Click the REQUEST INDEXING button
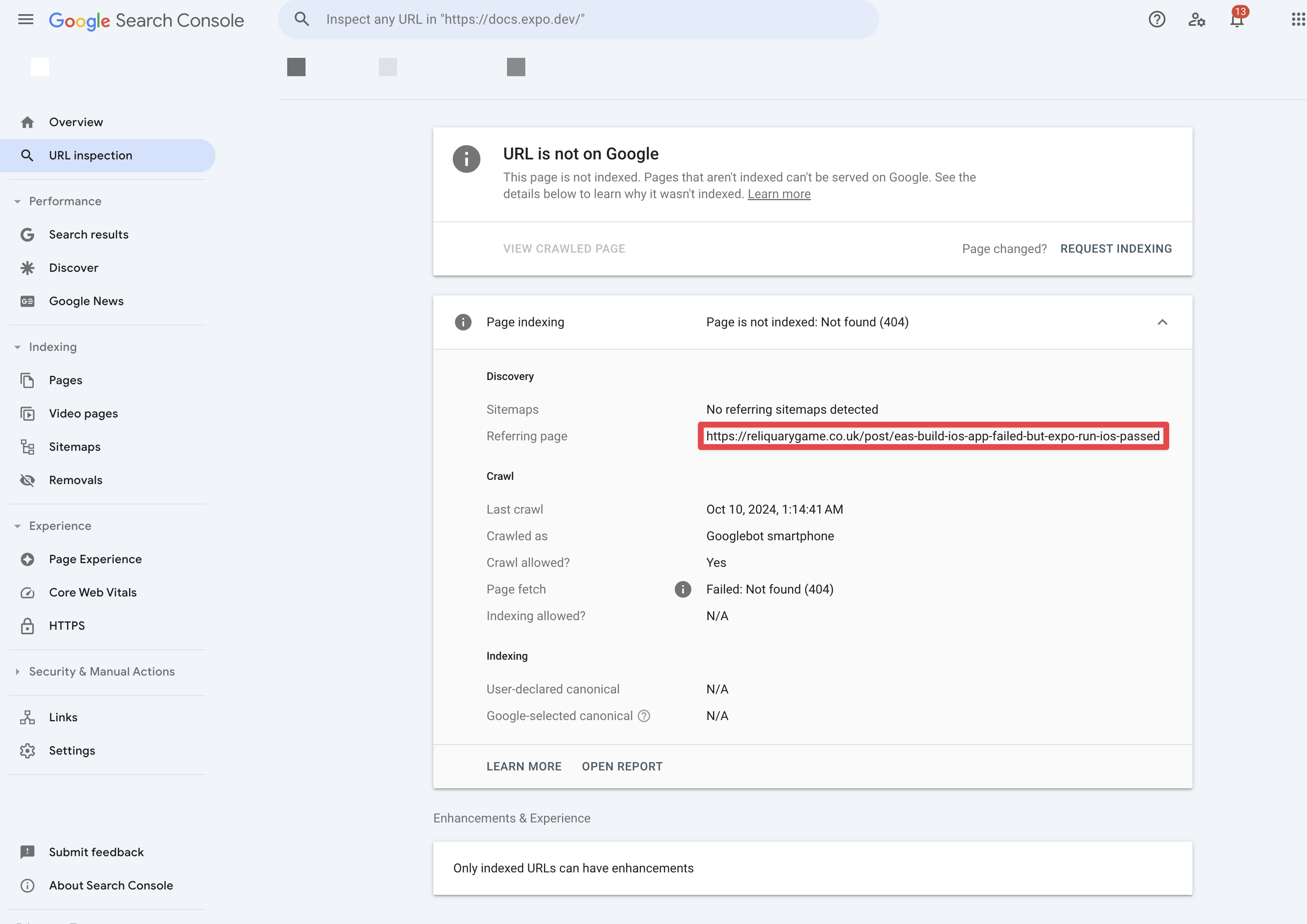Viewport: 1307px width, 924px height. (1116, 249)
